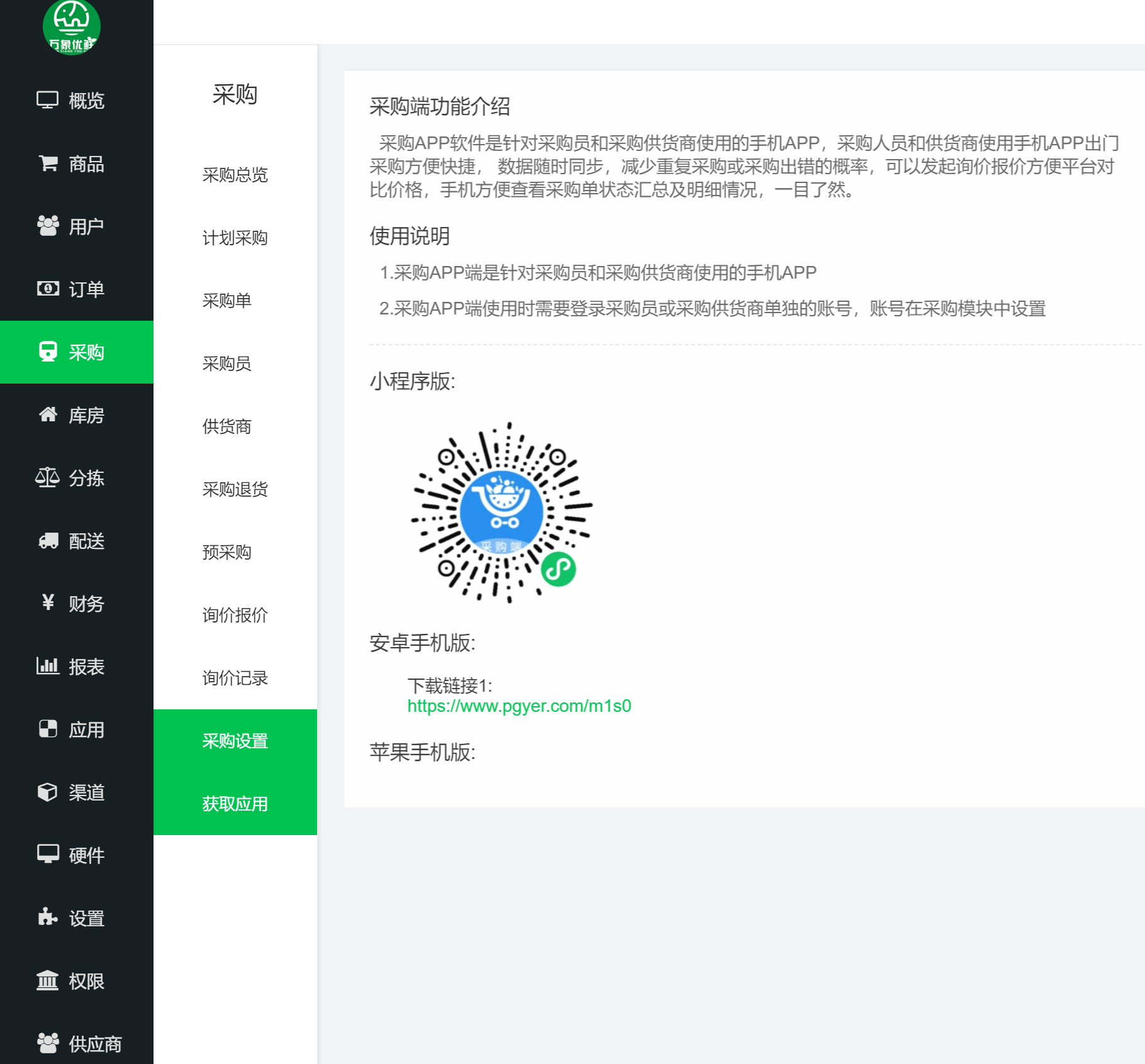
Task: Go to 采购单 page
Action: click(x=226, y=301)
